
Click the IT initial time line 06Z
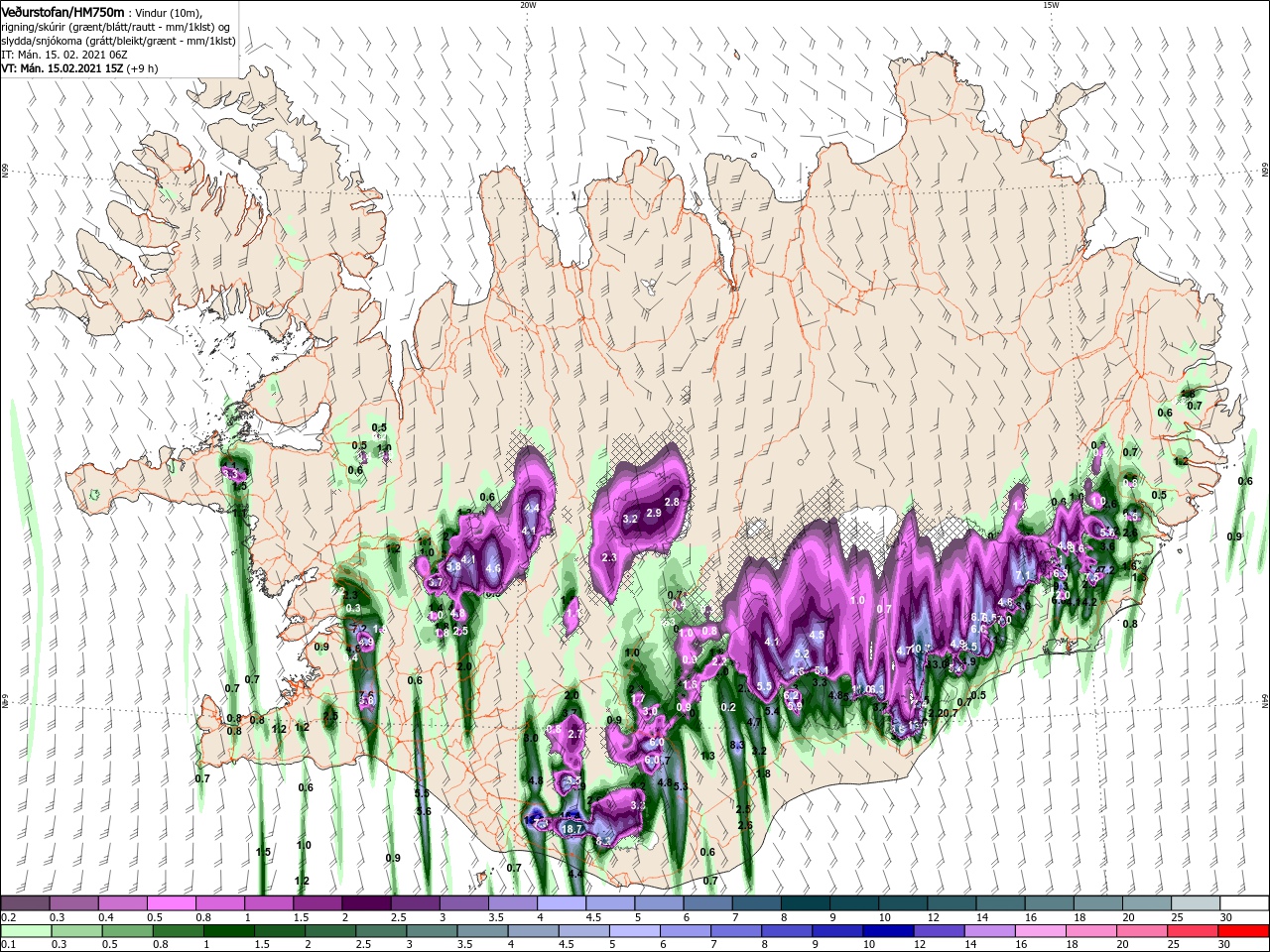[x=66, y=54]
